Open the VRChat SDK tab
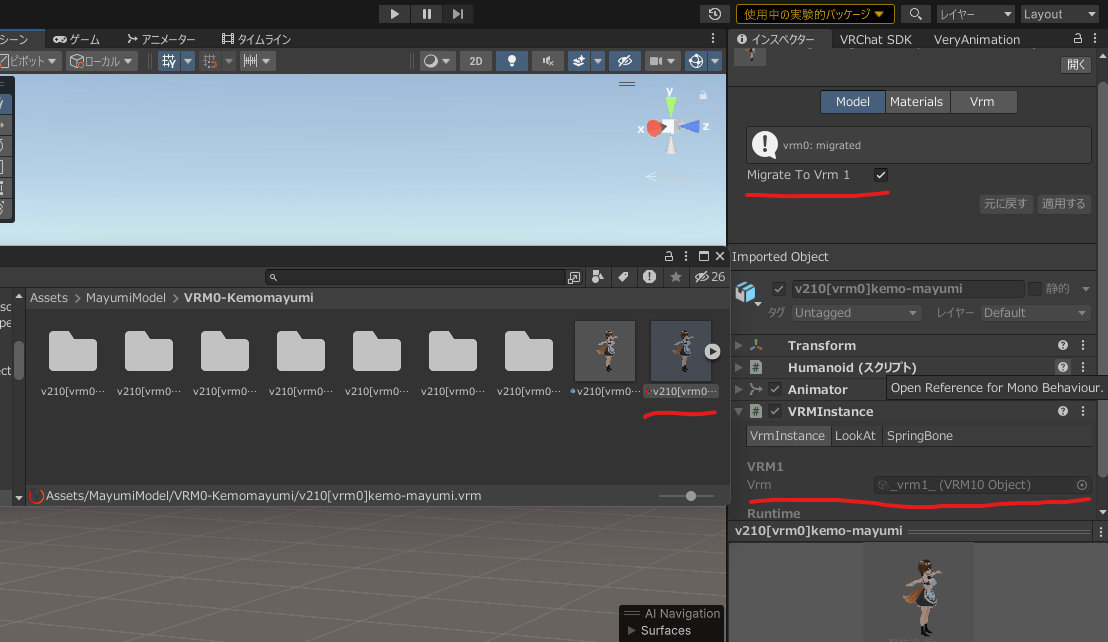This screenshot has height=642, width=1108. (876, 40)
